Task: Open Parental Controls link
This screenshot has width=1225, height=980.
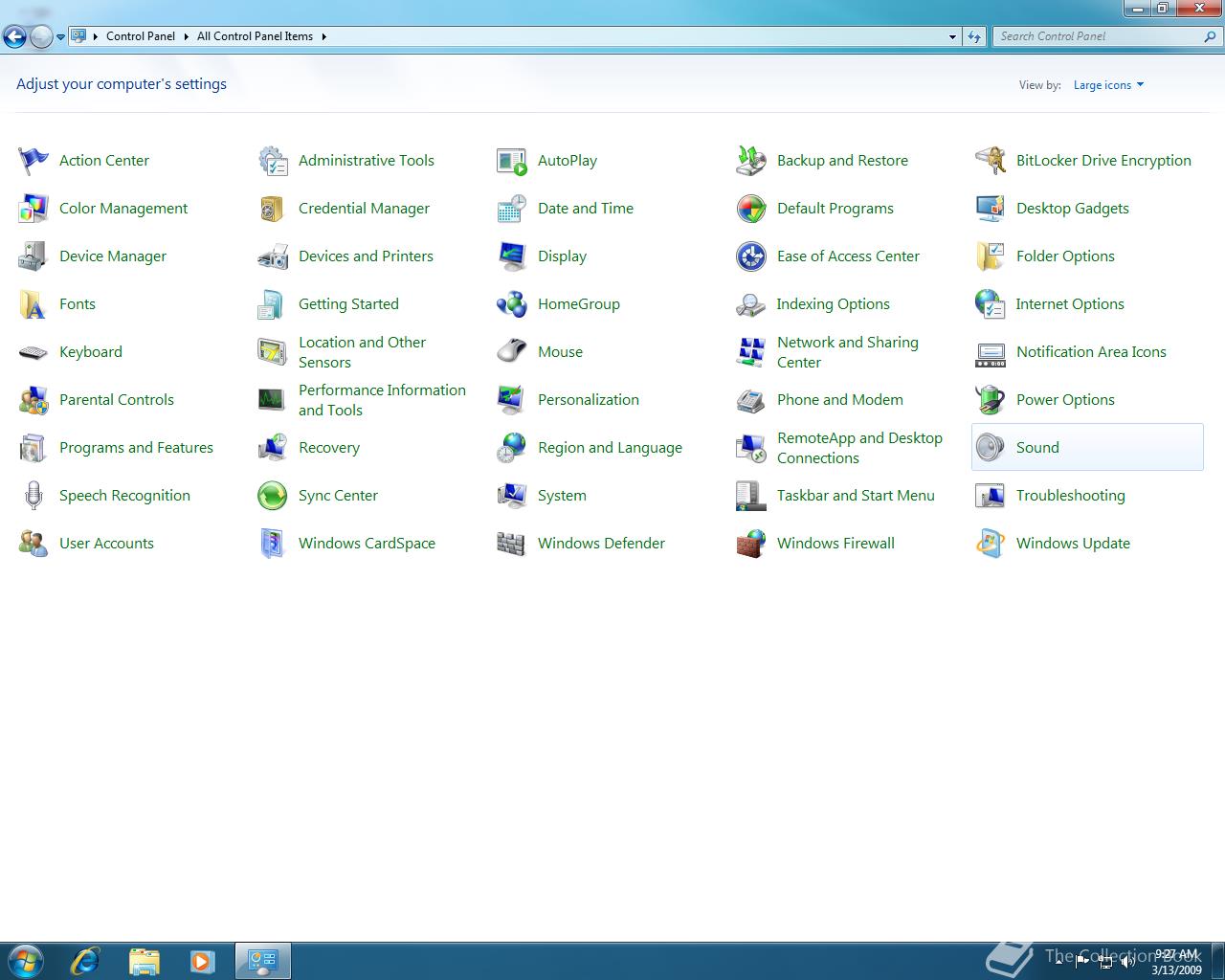Action: click(x=117, y=400)
